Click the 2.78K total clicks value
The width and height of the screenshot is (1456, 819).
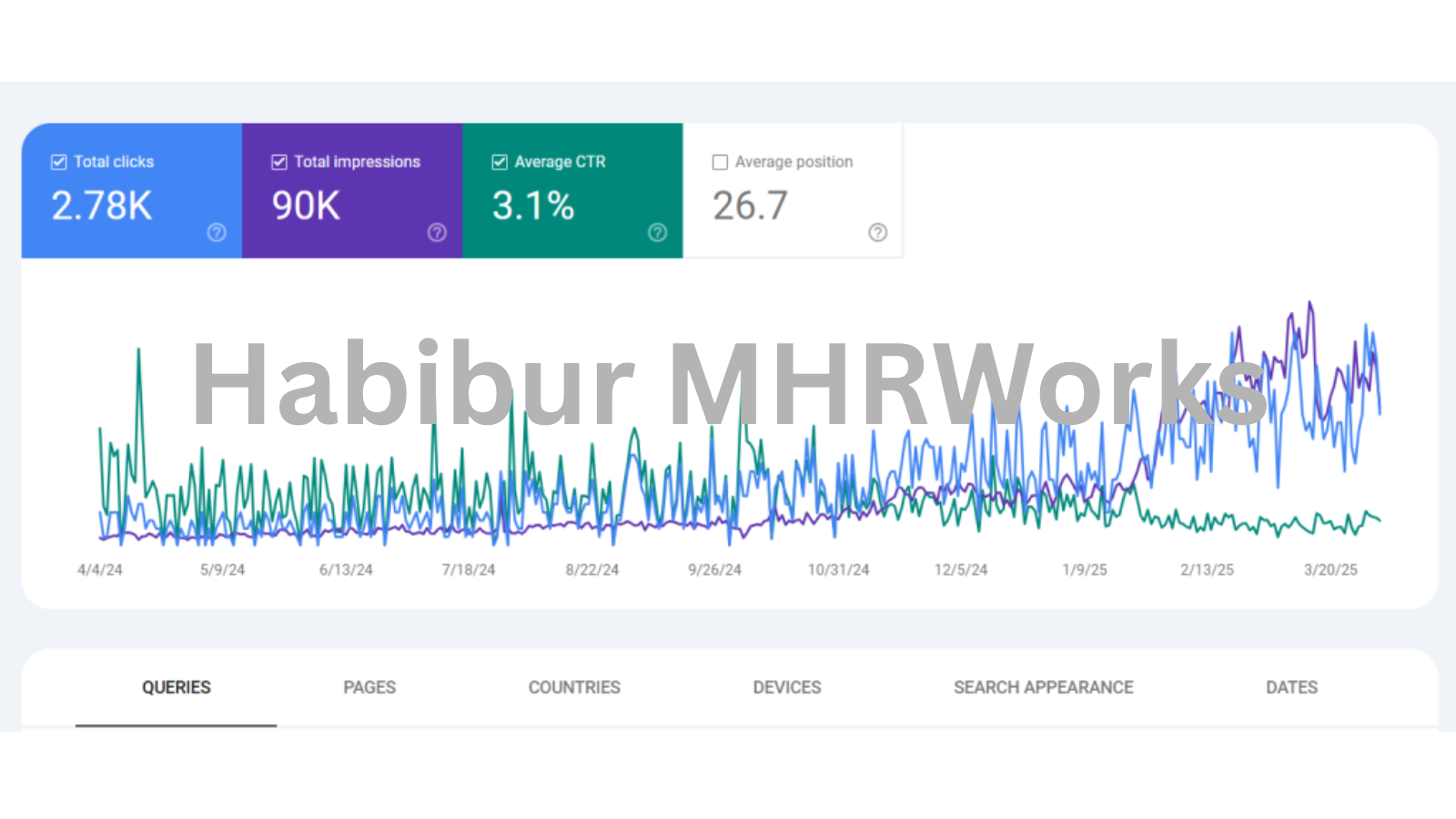(x=102, y=206)
